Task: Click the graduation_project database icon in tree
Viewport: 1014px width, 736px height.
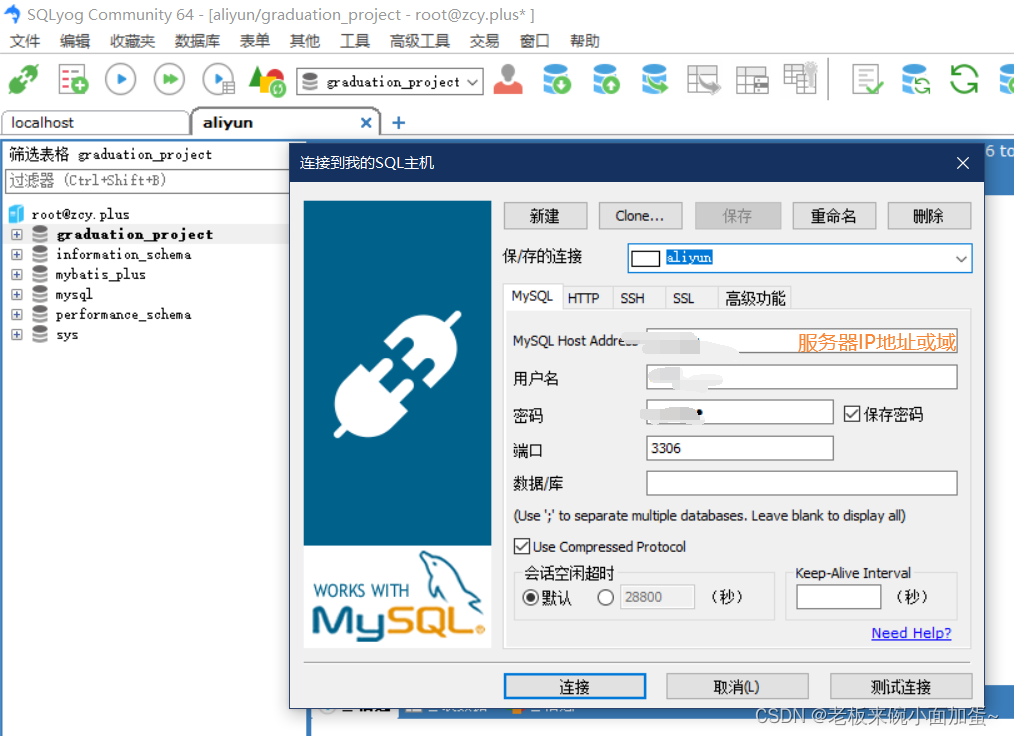Action: coord(40,233)
